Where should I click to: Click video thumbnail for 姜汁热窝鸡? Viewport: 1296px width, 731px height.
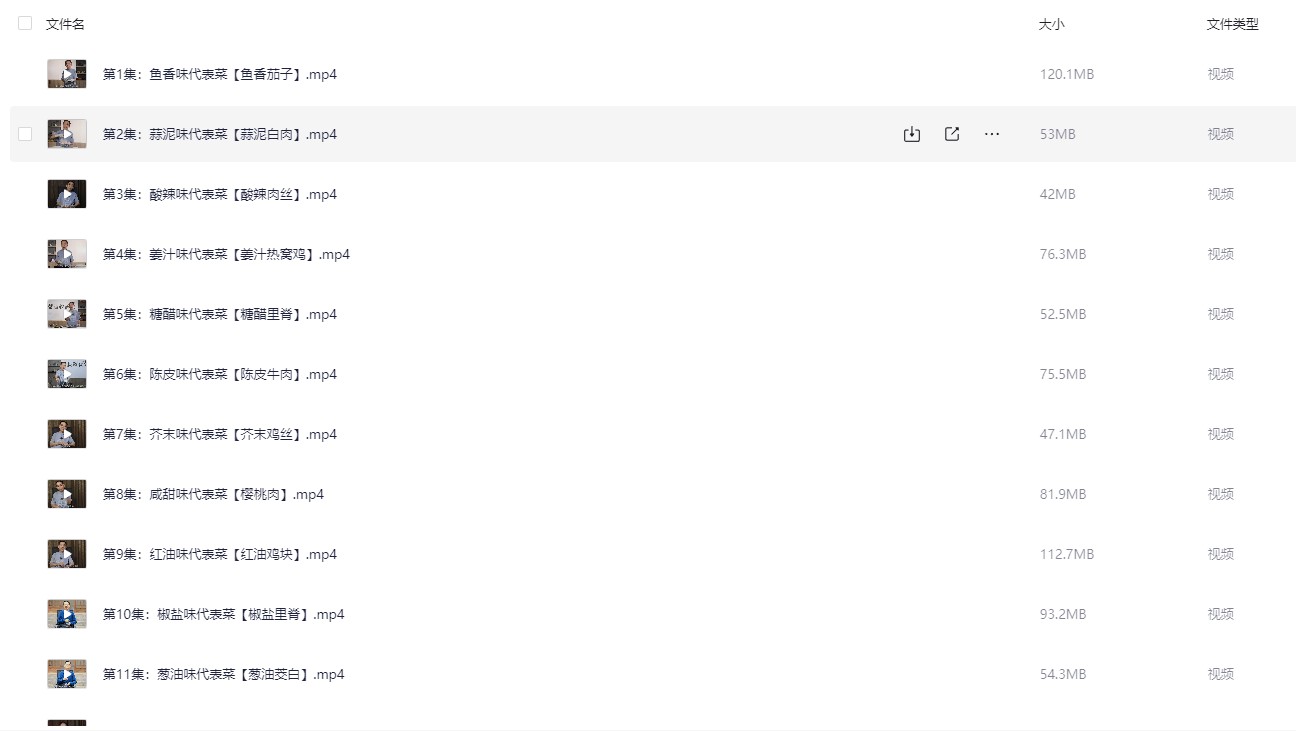point(67,254)
